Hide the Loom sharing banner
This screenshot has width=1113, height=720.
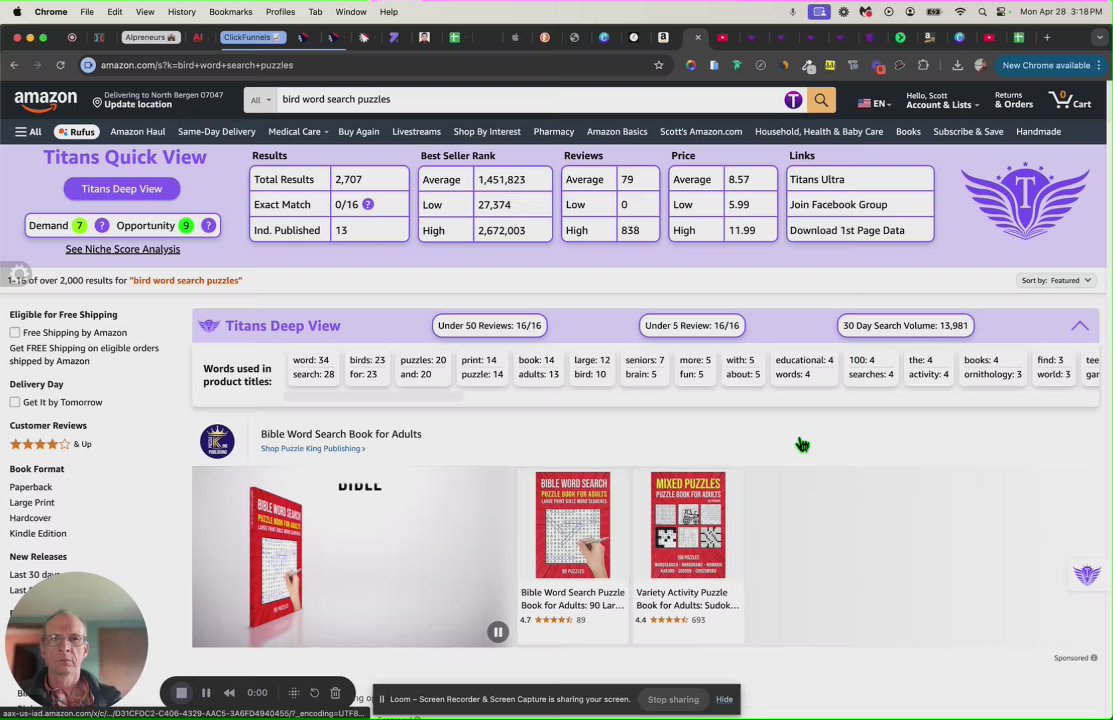tap(724, 699)
